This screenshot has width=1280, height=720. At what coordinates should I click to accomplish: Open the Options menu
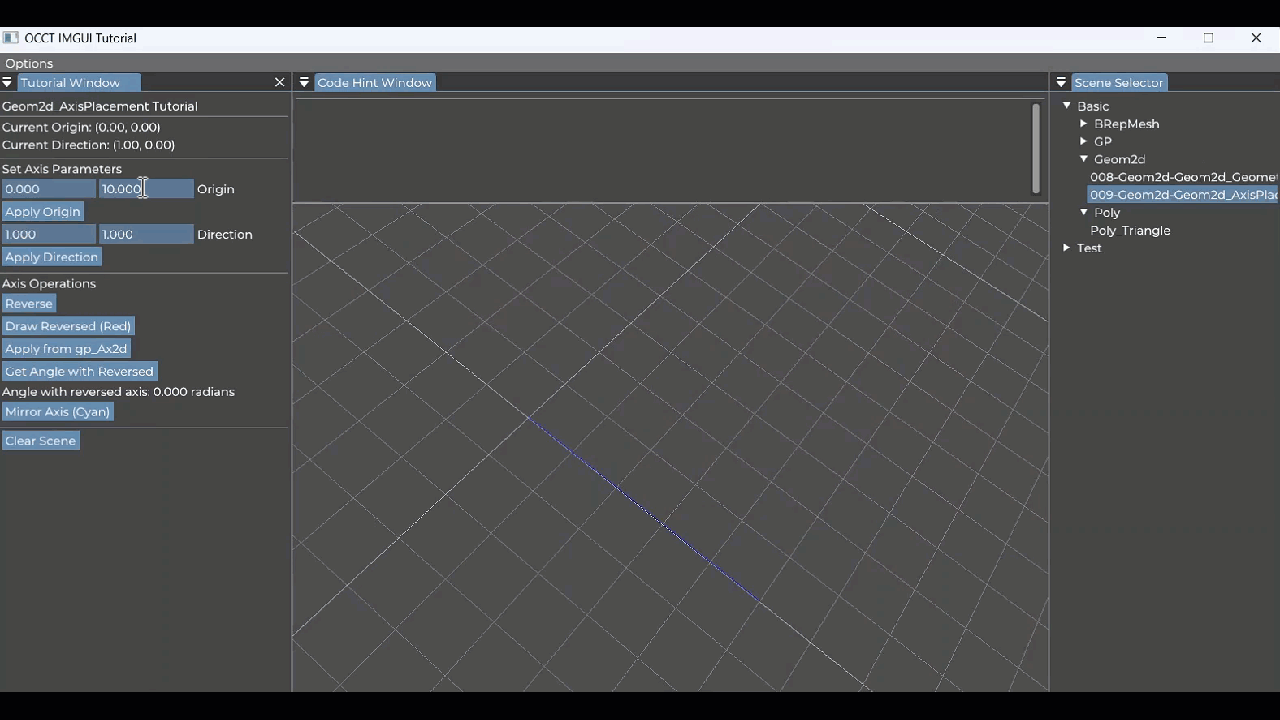point(29,63)
